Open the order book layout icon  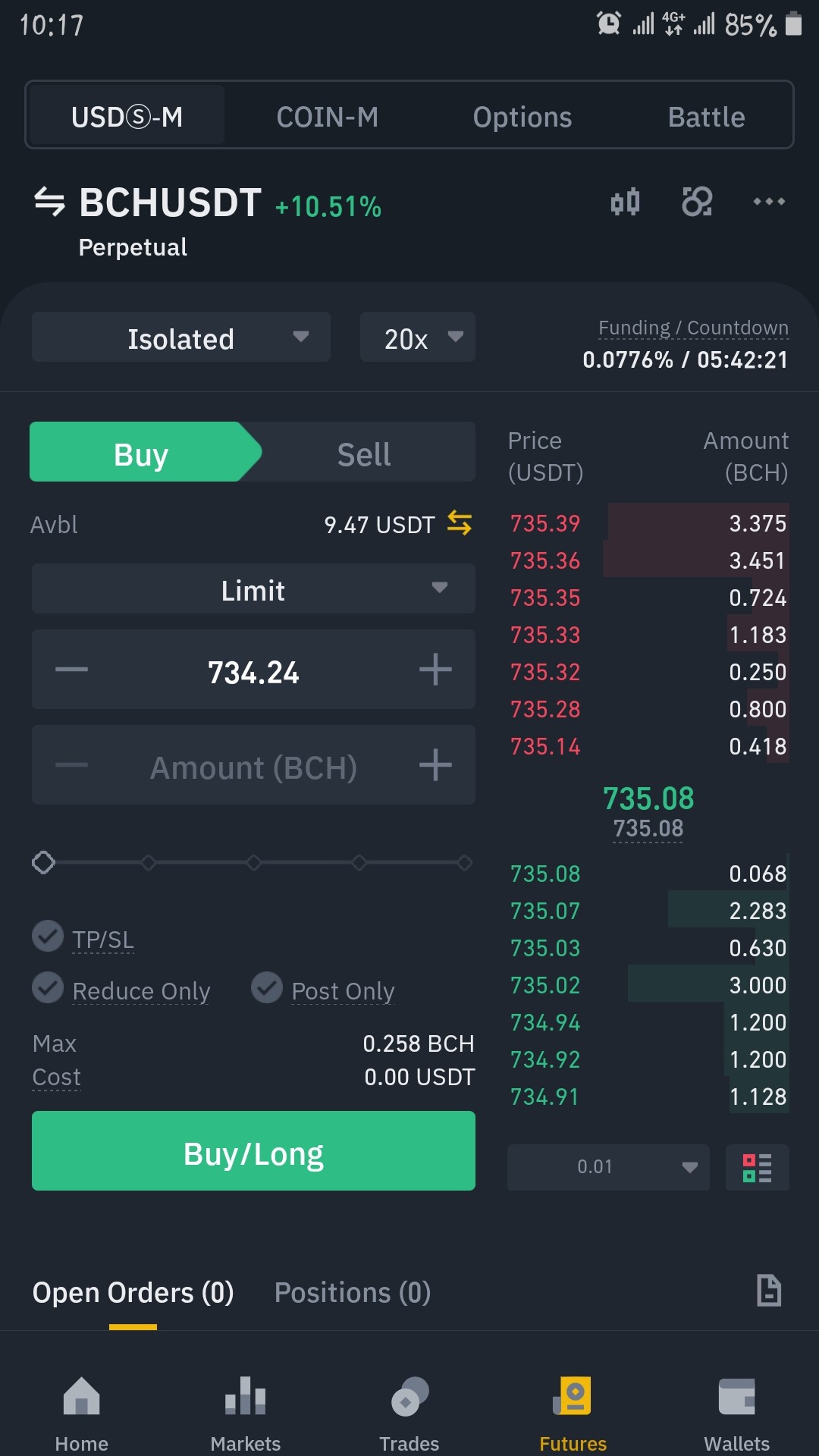pyautogui.click(x=757, y=1168)
